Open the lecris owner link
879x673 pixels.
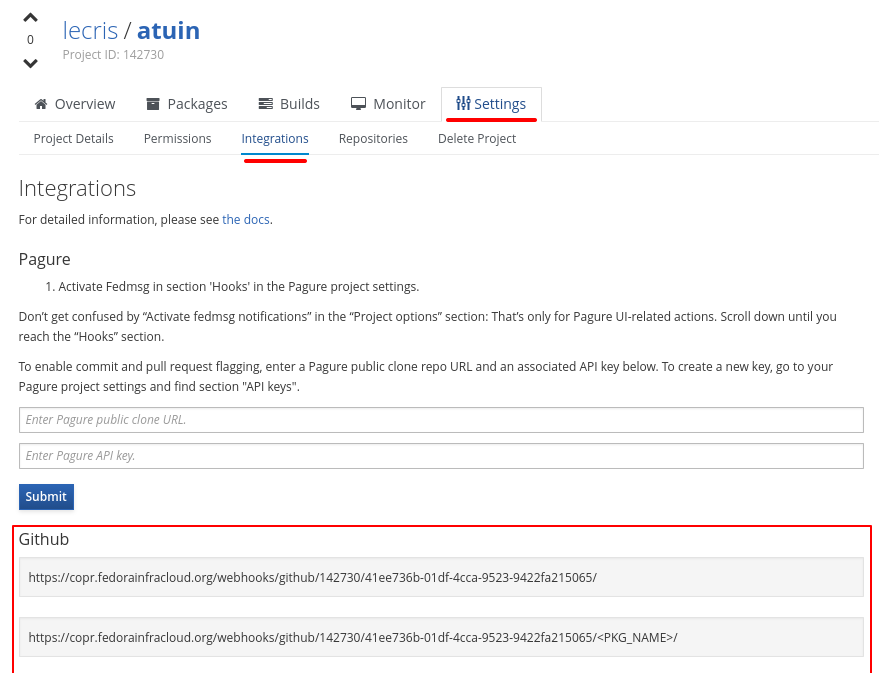90,30
